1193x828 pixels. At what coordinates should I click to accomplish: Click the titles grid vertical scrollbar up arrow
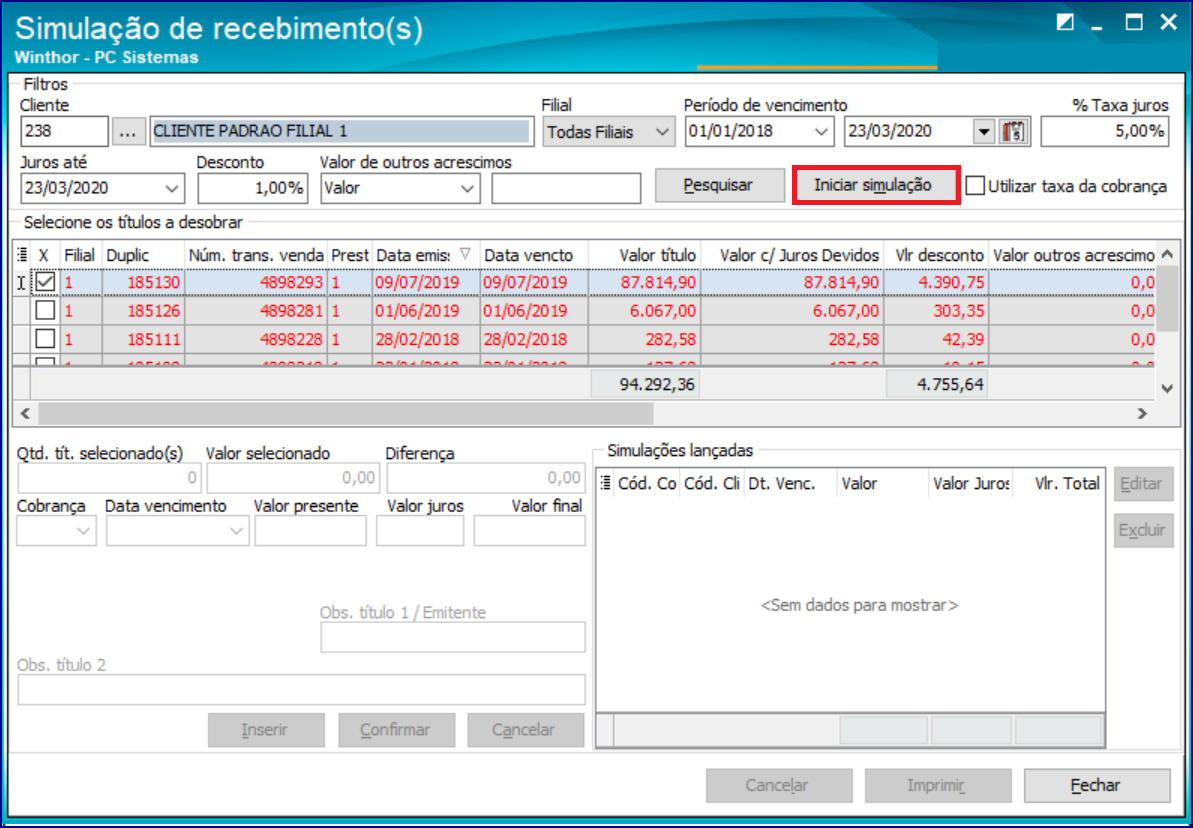click(1168, 253)
